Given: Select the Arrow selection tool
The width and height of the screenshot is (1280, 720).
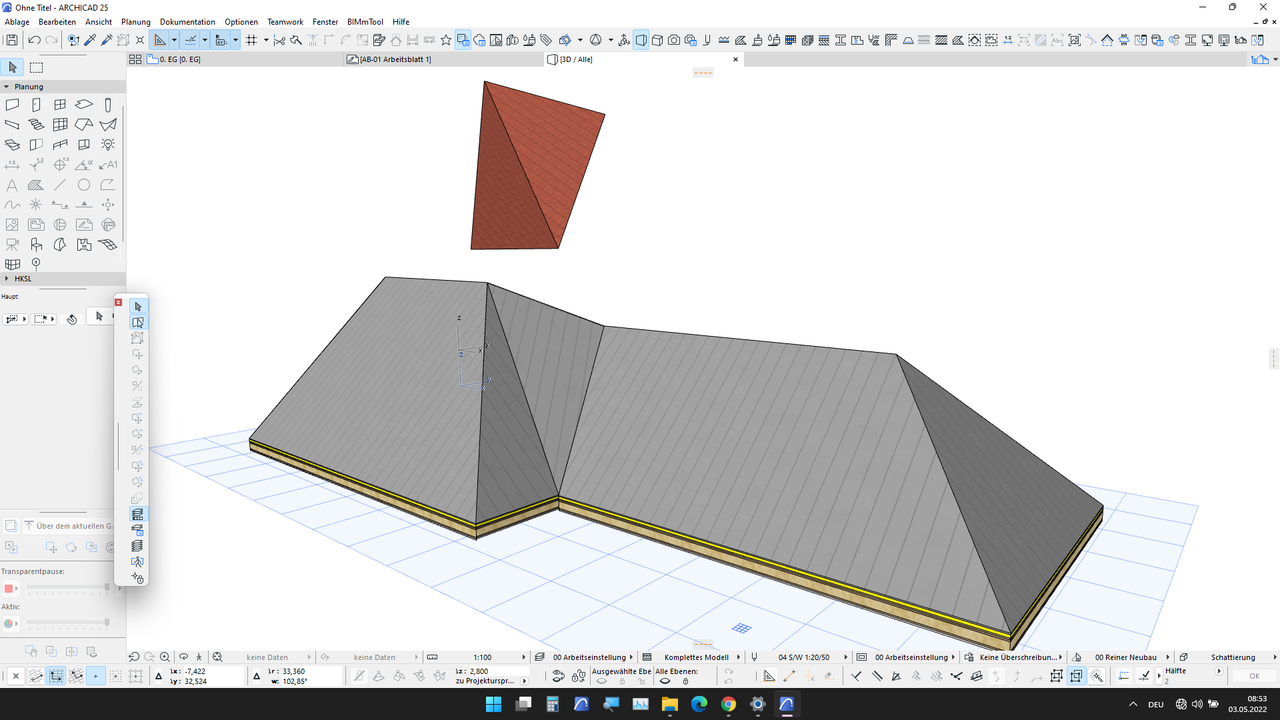Looking at the screenshot, I should (12, 66).
